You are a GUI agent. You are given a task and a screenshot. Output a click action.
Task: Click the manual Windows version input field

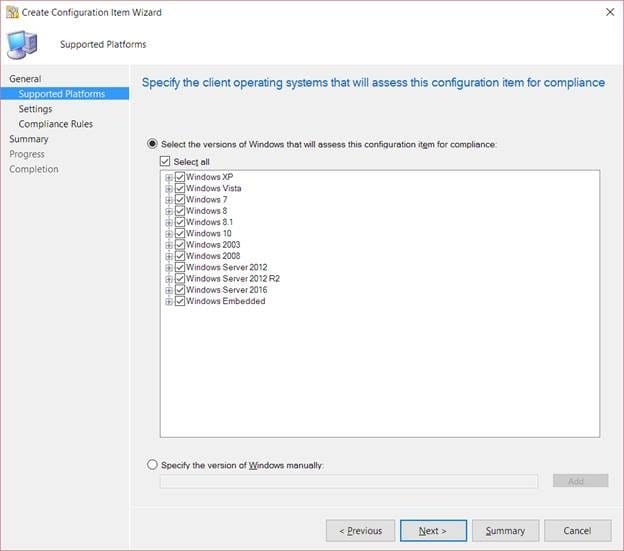349,481
